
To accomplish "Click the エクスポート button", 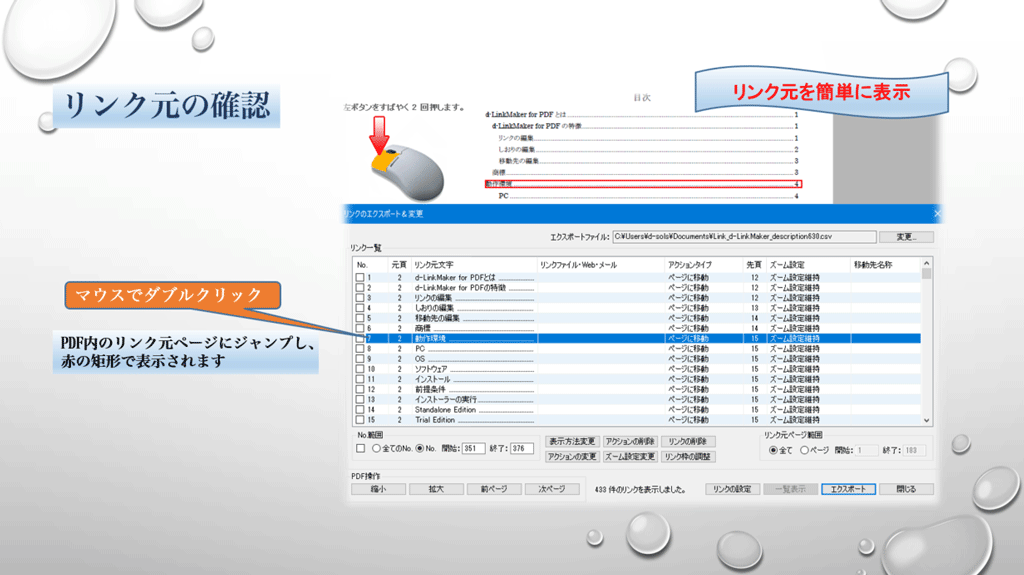I will coord(848,489).
